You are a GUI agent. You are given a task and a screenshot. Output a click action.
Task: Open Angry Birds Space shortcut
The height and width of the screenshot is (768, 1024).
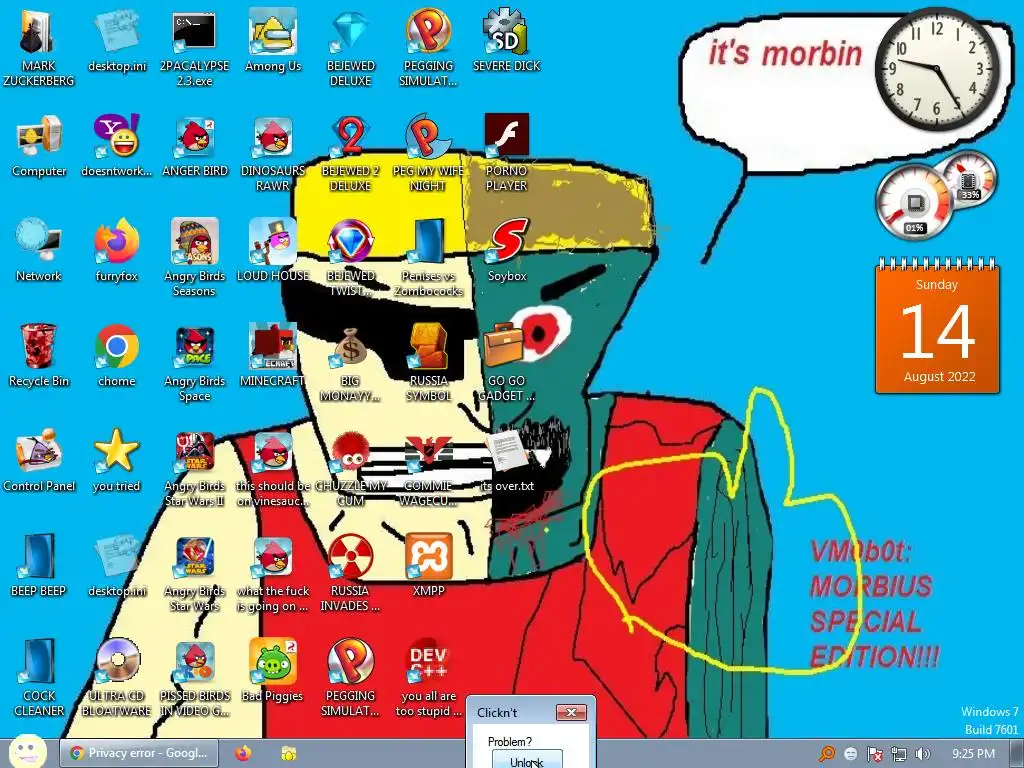[195, 364]
